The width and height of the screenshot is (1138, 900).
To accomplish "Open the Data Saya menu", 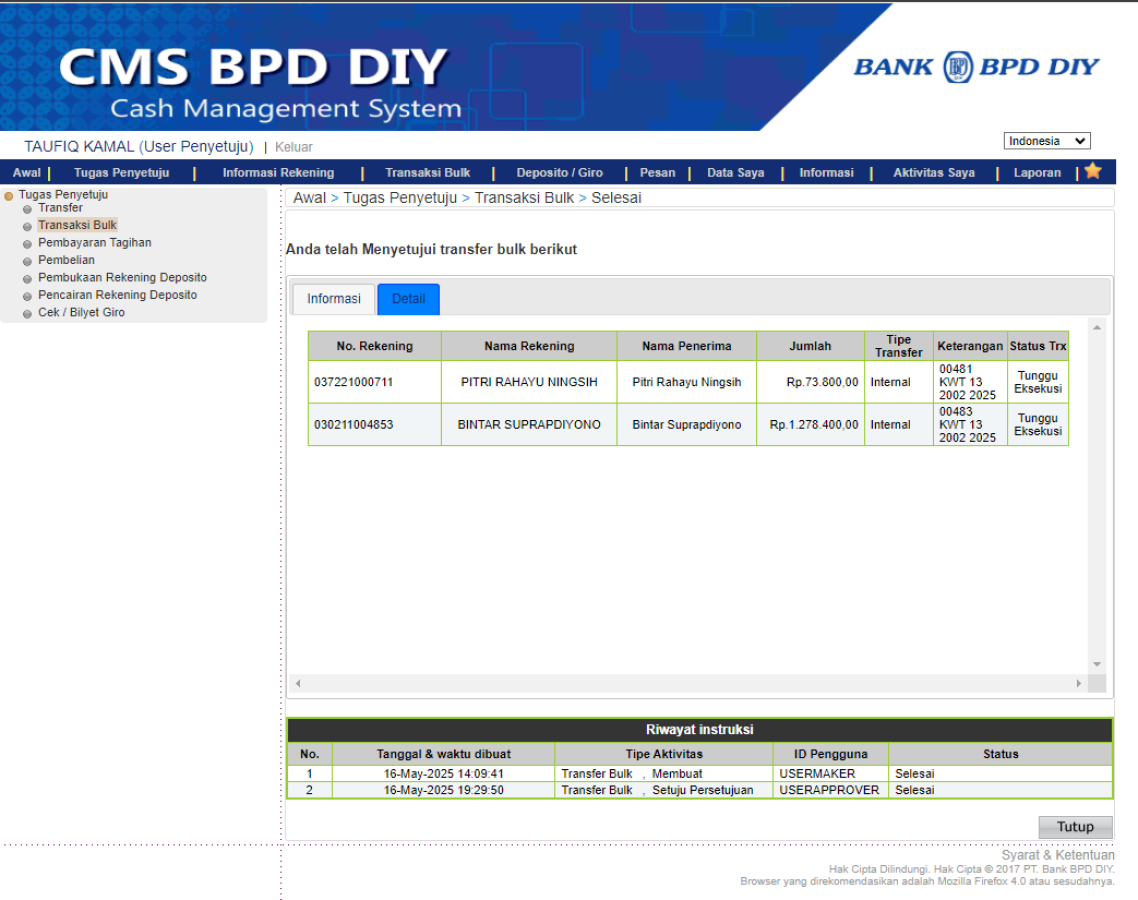I will click(735, 173).
